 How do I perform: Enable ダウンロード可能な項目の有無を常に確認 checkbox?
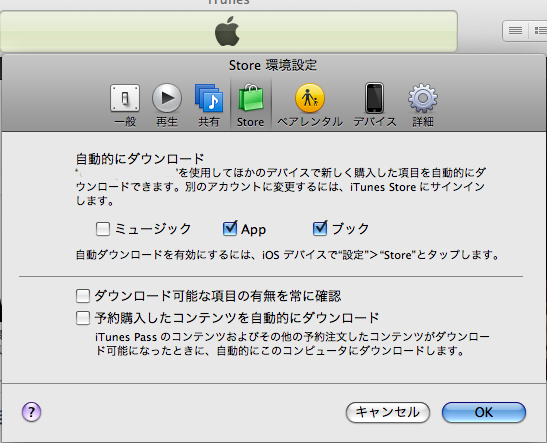(83, 296)
